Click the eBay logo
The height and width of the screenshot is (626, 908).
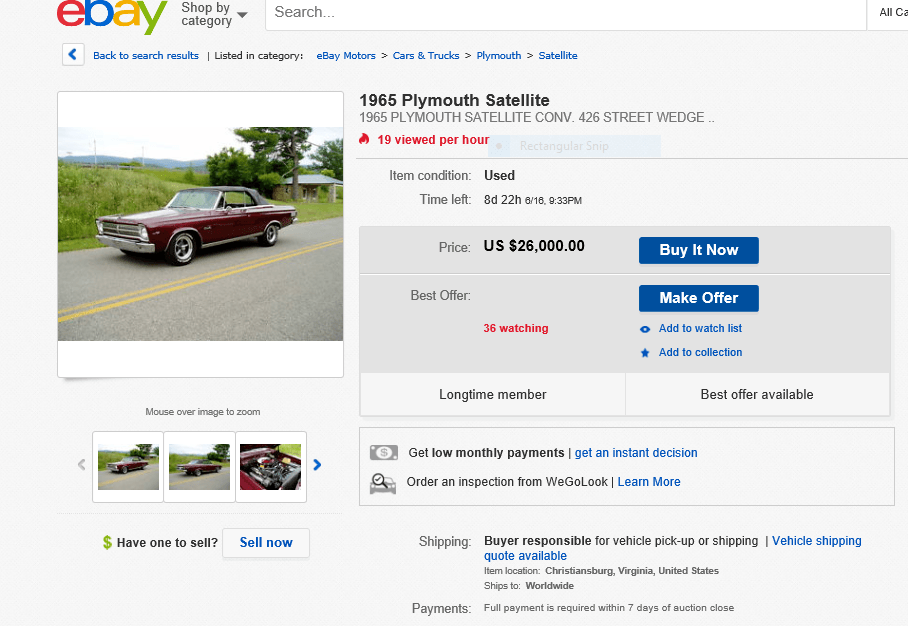click(x=112, y=14)
